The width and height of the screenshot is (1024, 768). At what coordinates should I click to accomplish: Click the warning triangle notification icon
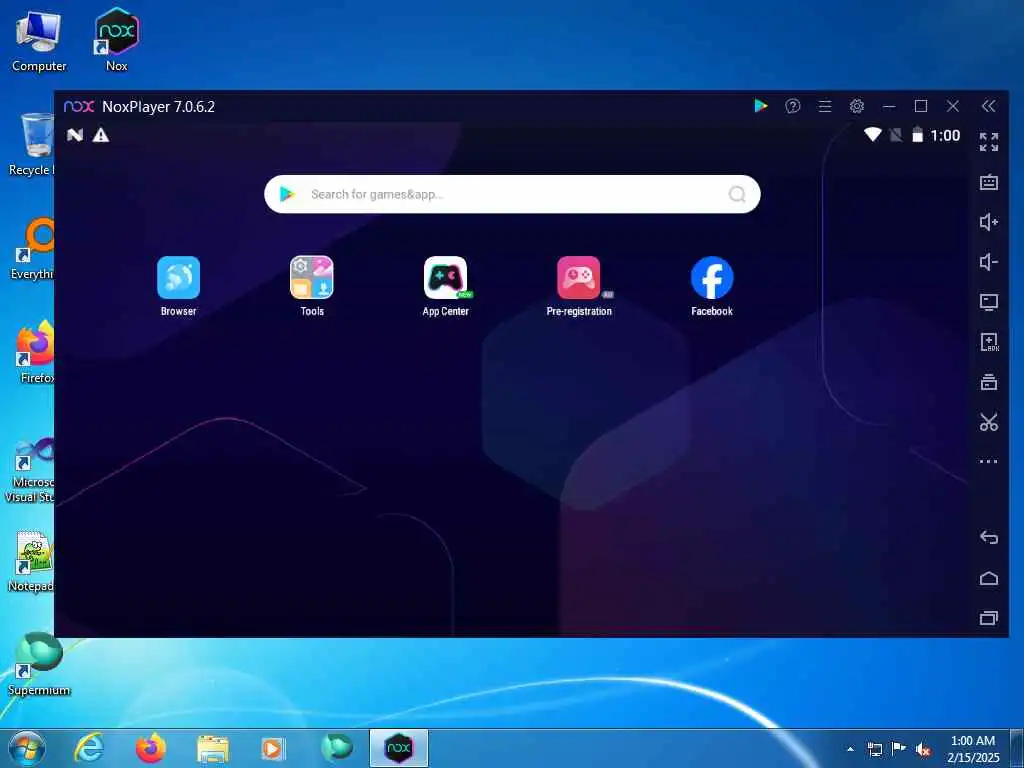101,135
